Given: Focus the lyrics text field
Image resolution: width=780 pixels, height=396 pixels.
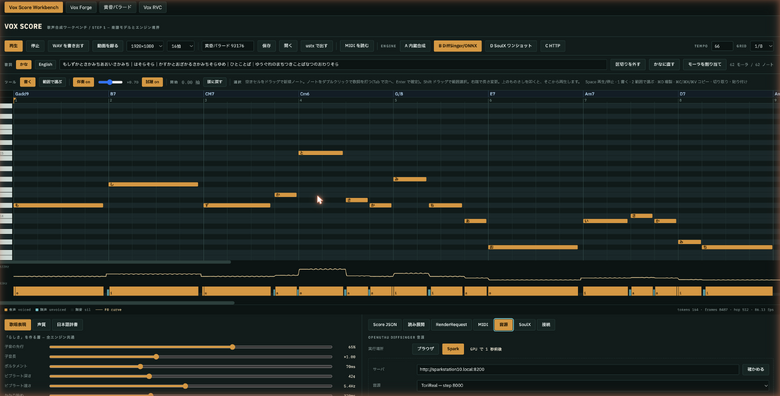Looking at the screenshot, I should tap(333, 64).
